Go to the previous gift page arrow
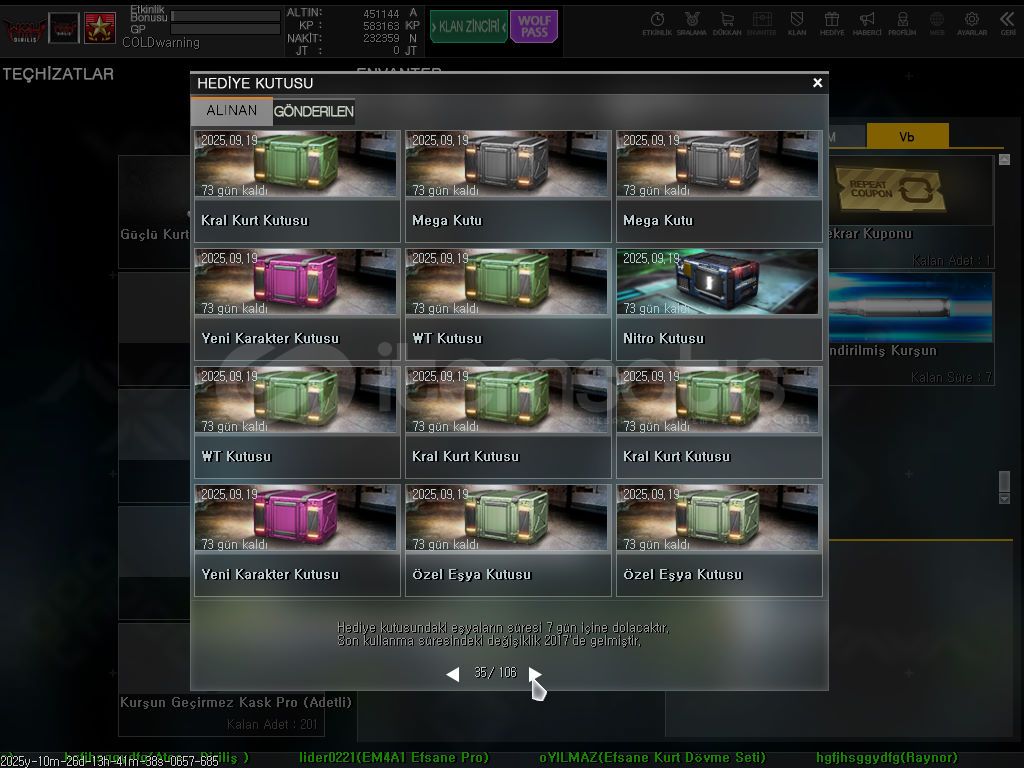Image resolution: width=1024 pixels, height=768 pixels. coord(453,673)
